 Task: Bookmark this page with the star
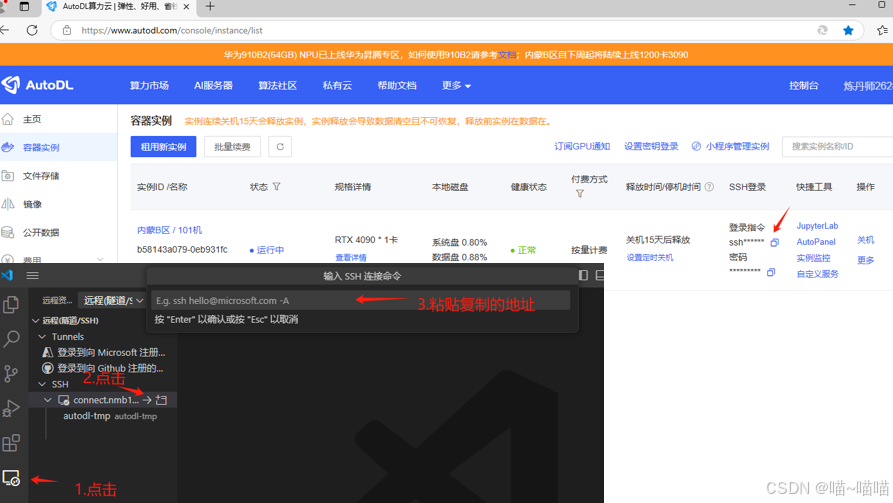pyautogui.click(x=848, y=30)
